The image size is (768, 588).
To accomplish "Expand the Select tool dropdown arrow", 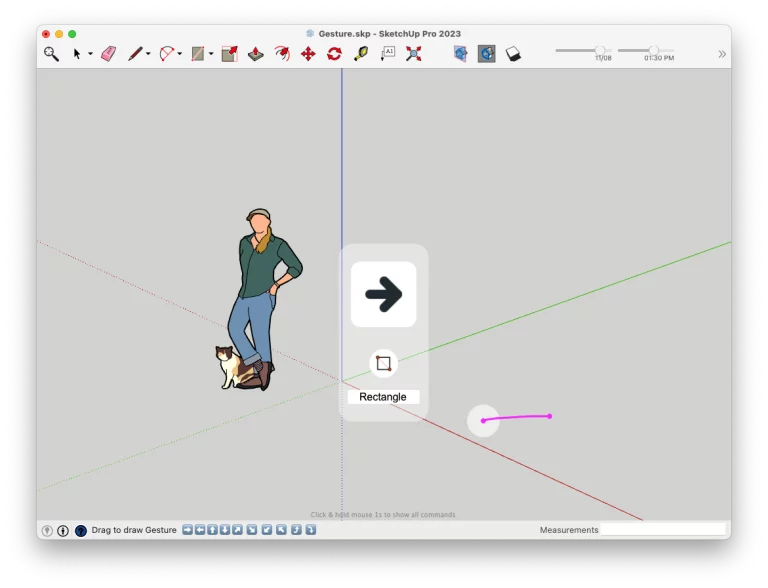I will 90,54.
